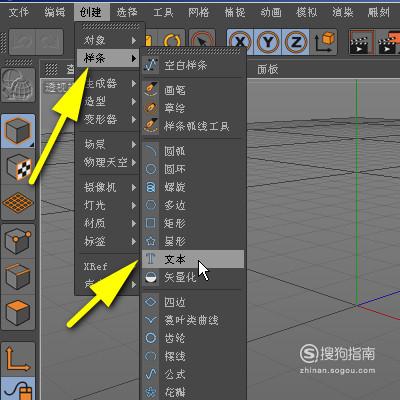Switch to Edges mode
The width and height of the screenshot is (400, 400).
coord(18,276)
